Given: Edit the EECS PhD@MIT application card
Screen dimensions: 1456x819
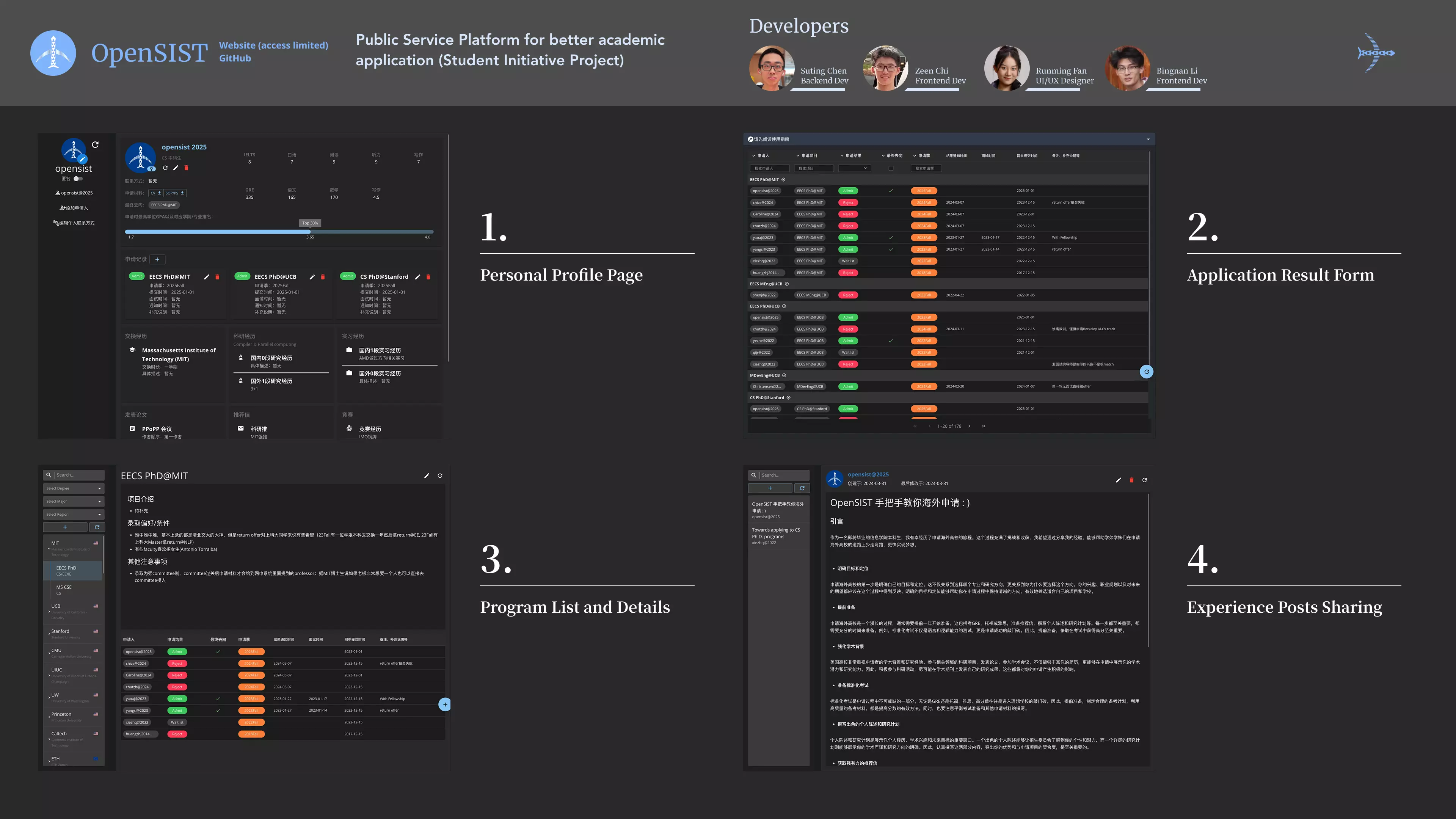Looking at the screenshot, I should click(206, 277).
